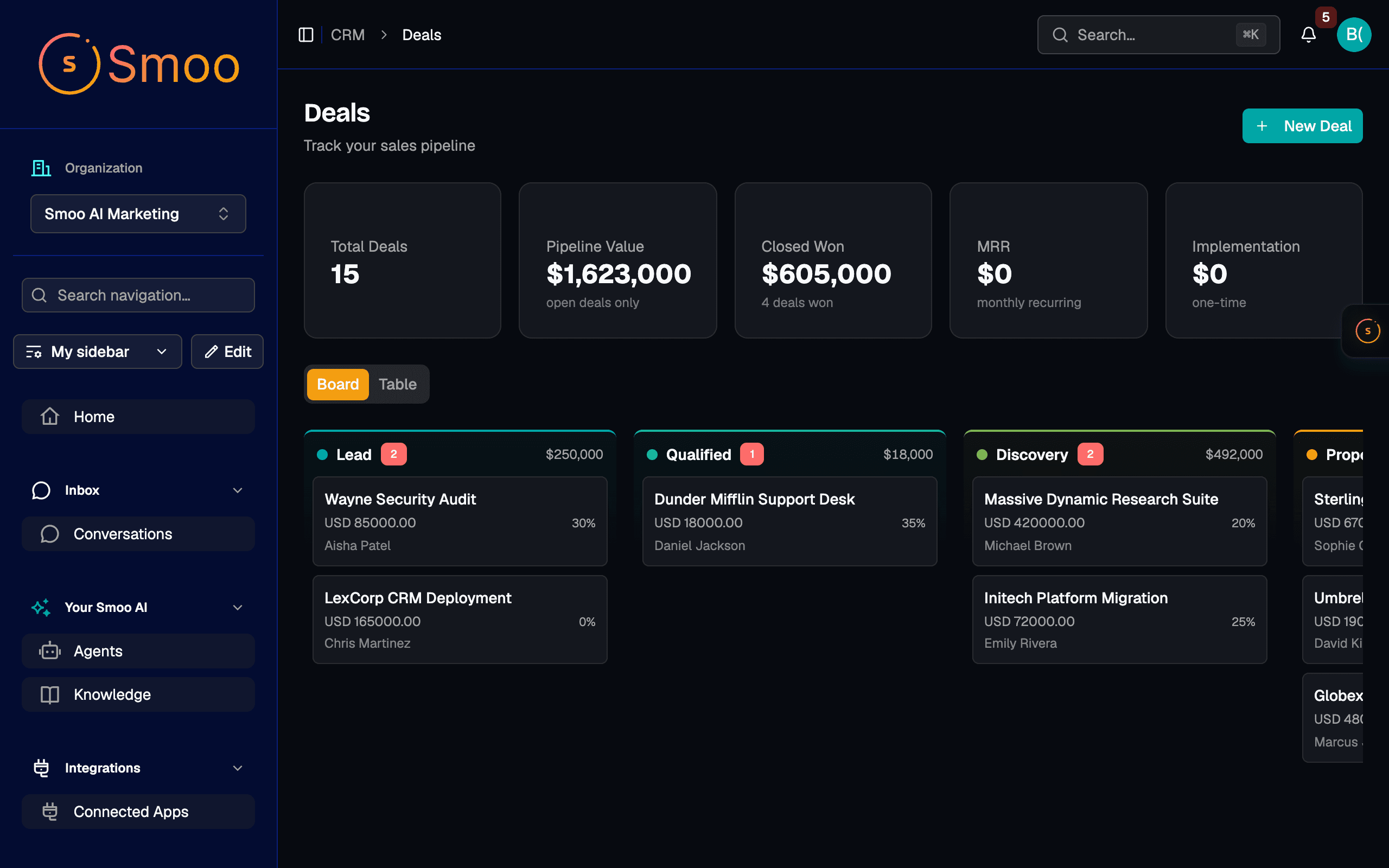Click the Organization building icon

[41, 168]
